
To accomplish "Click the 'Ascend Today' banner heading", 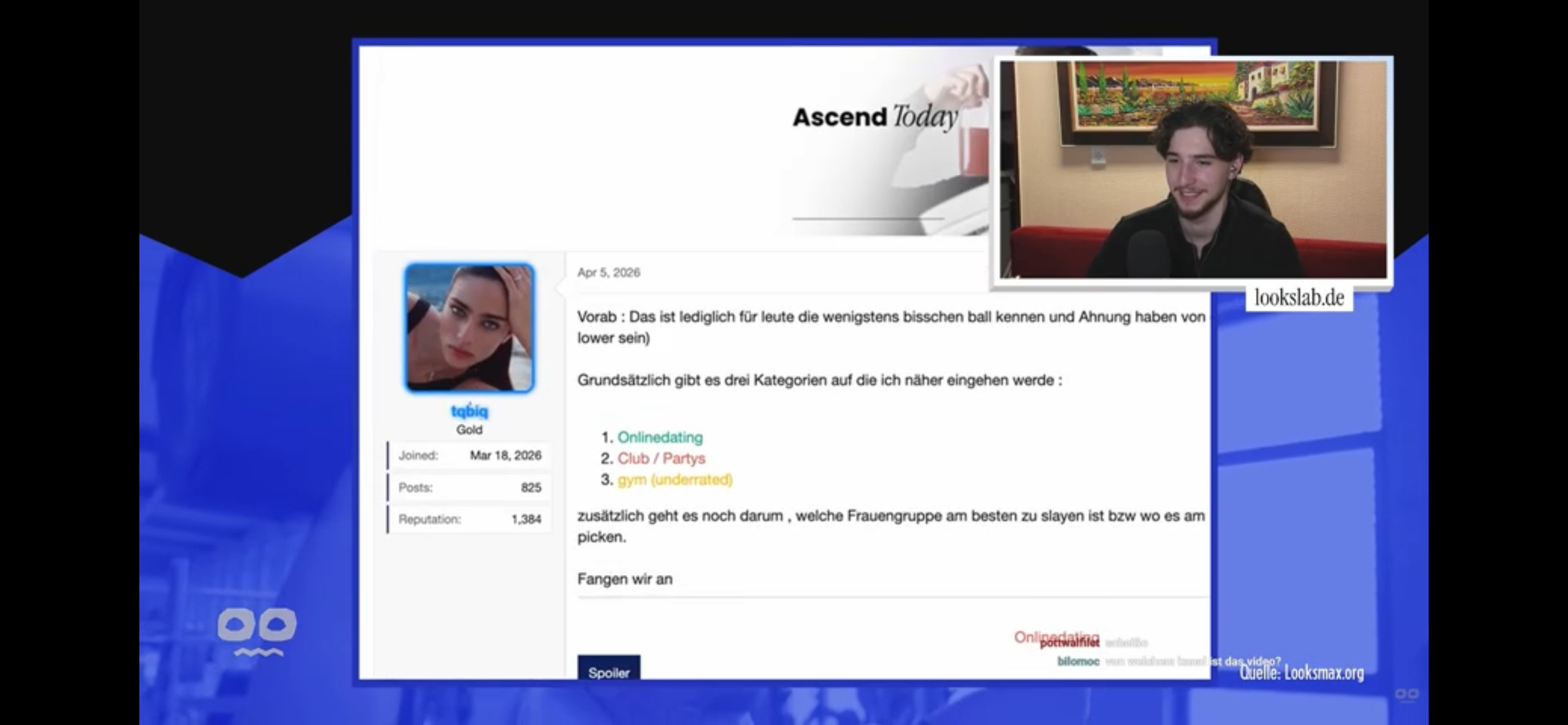I will (875, 117).
